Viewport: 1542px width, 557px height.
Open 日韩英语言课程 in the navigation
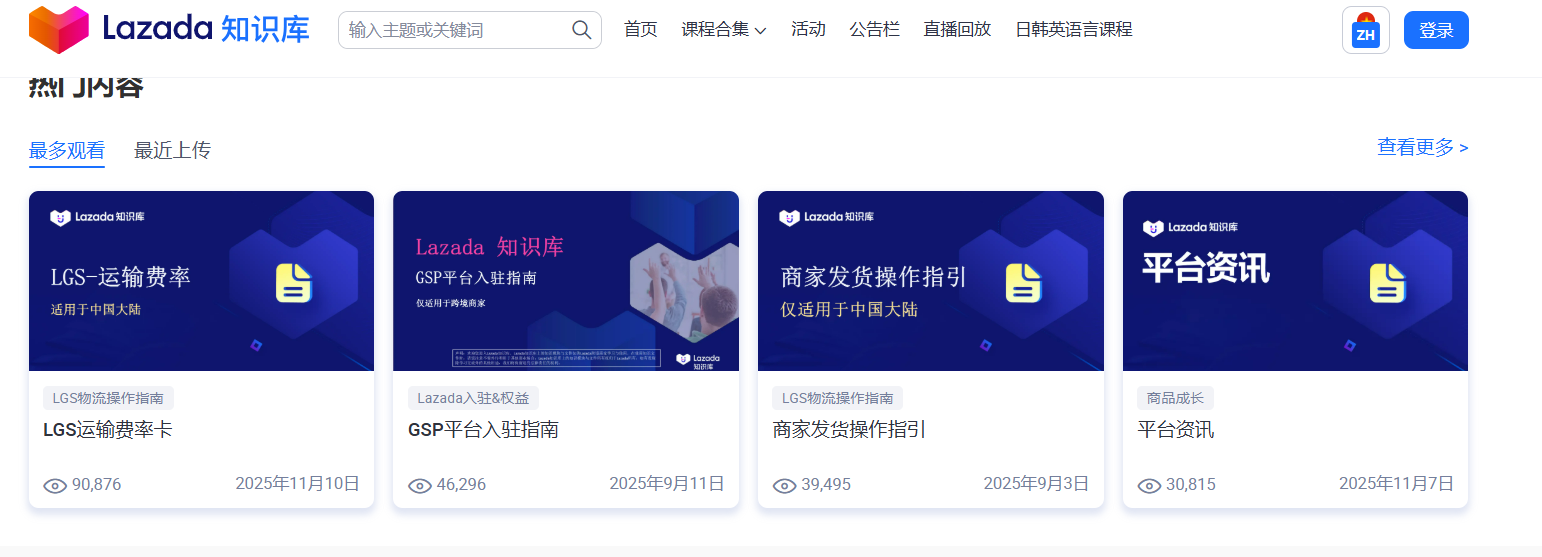click(x=1074, y=30)
